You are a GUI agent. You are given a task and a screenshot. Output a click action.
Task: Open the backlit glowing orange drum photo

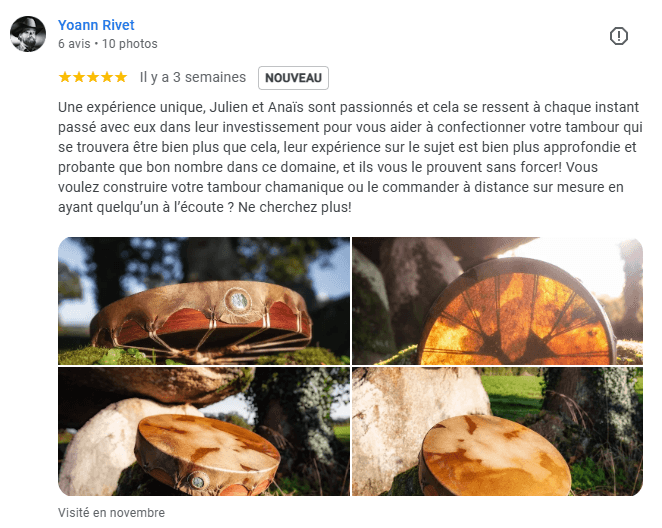pyautogui.click(x=497, y=301)
